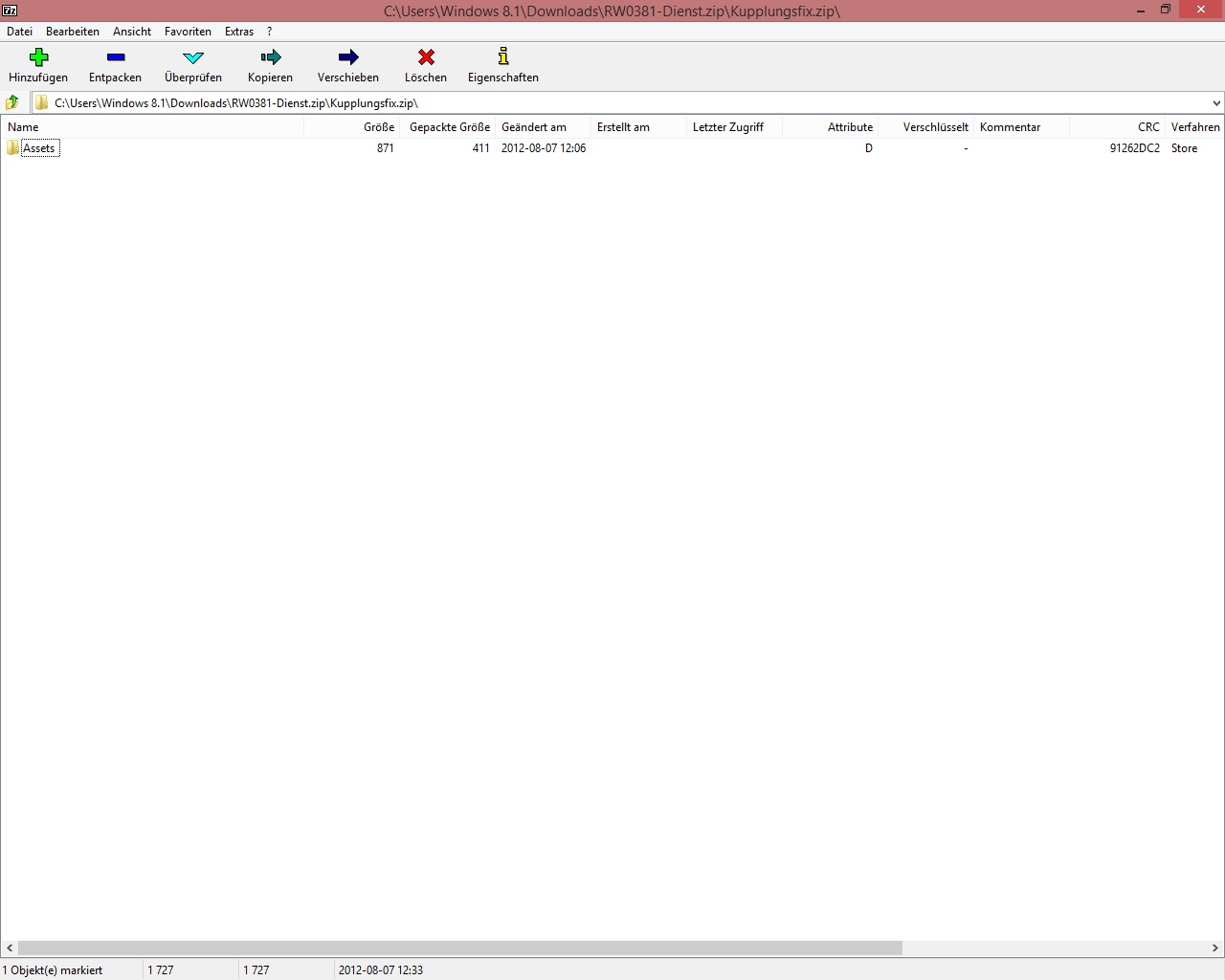Sort by Erstellt am column

tap(639, 127)
